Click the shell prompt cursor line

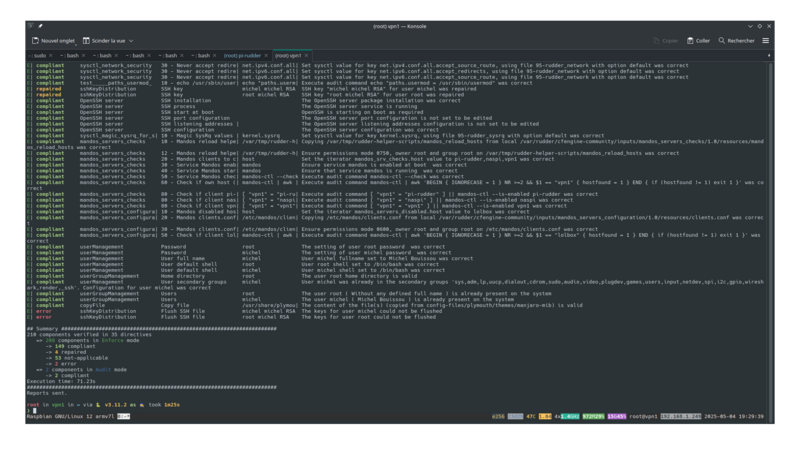point(32,411)
